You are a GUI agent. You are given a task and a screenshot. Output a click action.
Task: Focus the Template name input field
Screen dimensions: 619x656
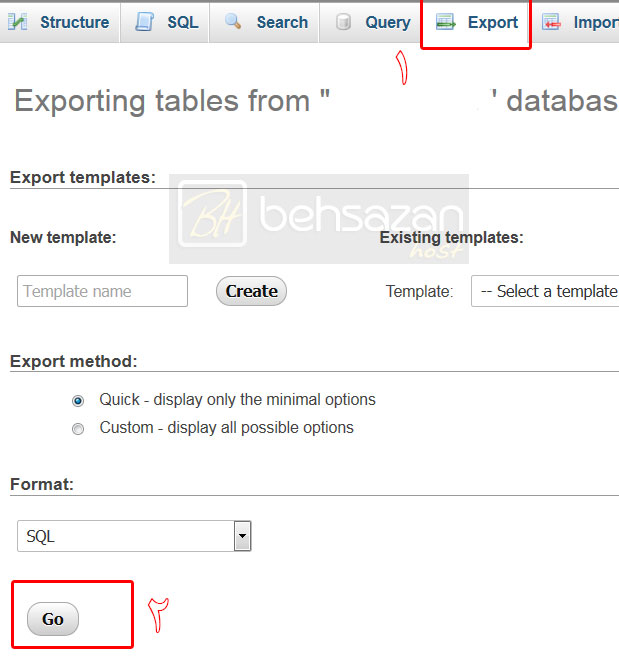point(102,291)
